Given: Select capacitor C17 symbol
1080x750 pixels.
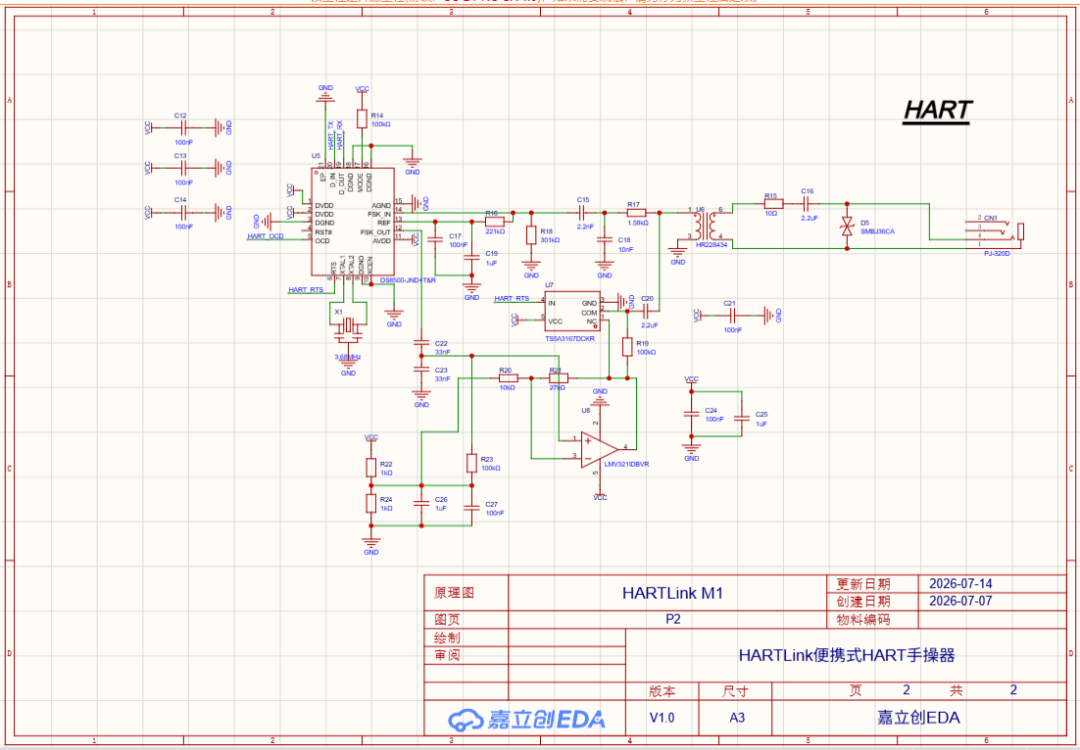Looking at the screenshot, I should 435,239.
